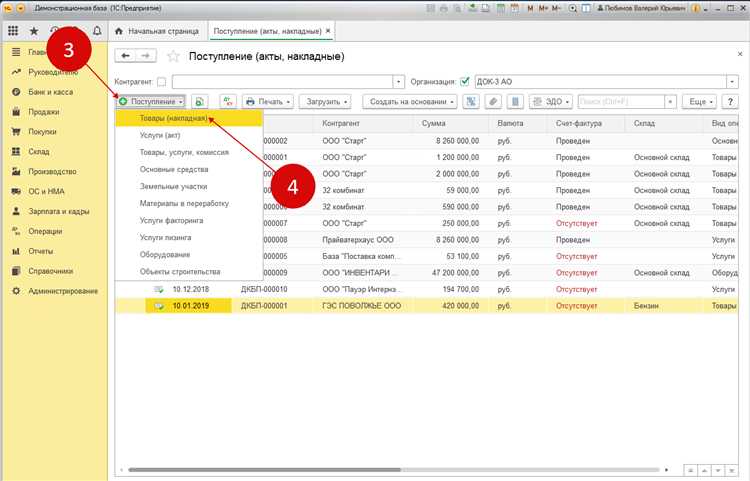Add this page to favorites with star beside title
This screenshot has height=481, width=750.
click(174, 56)
